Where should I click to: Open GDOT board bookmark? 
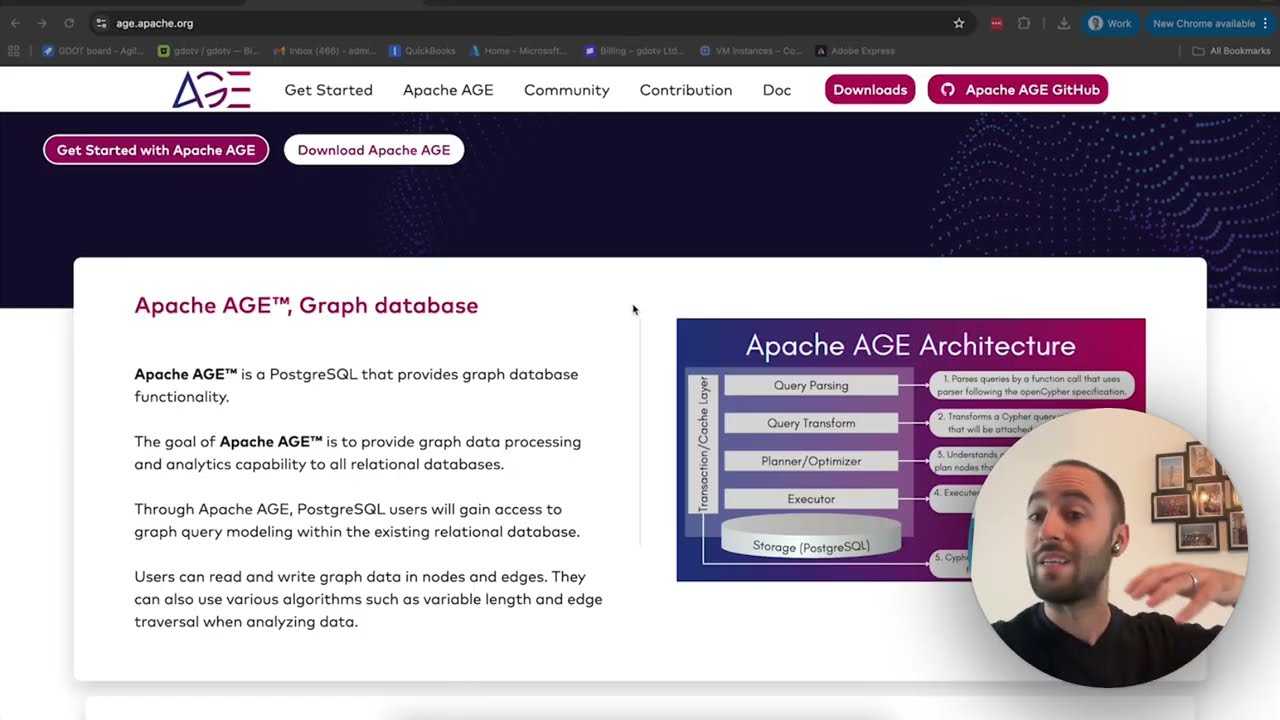tap(94, 51)
